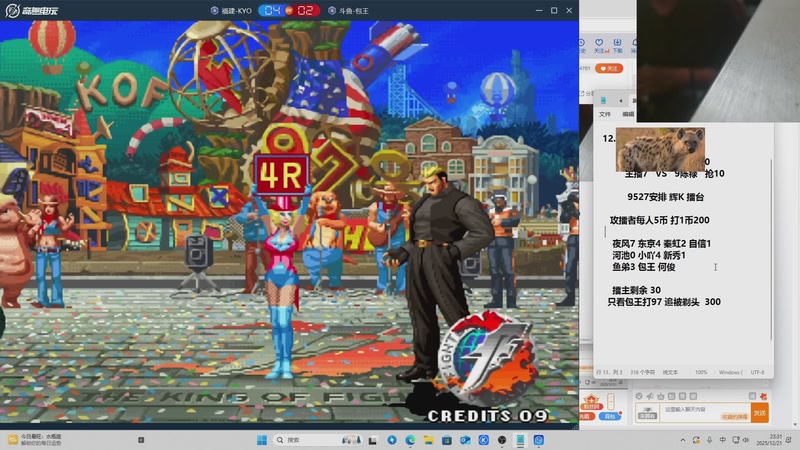Click the weather widget on the taskbar
The image size is (800, 450).
tap(35, 440)
